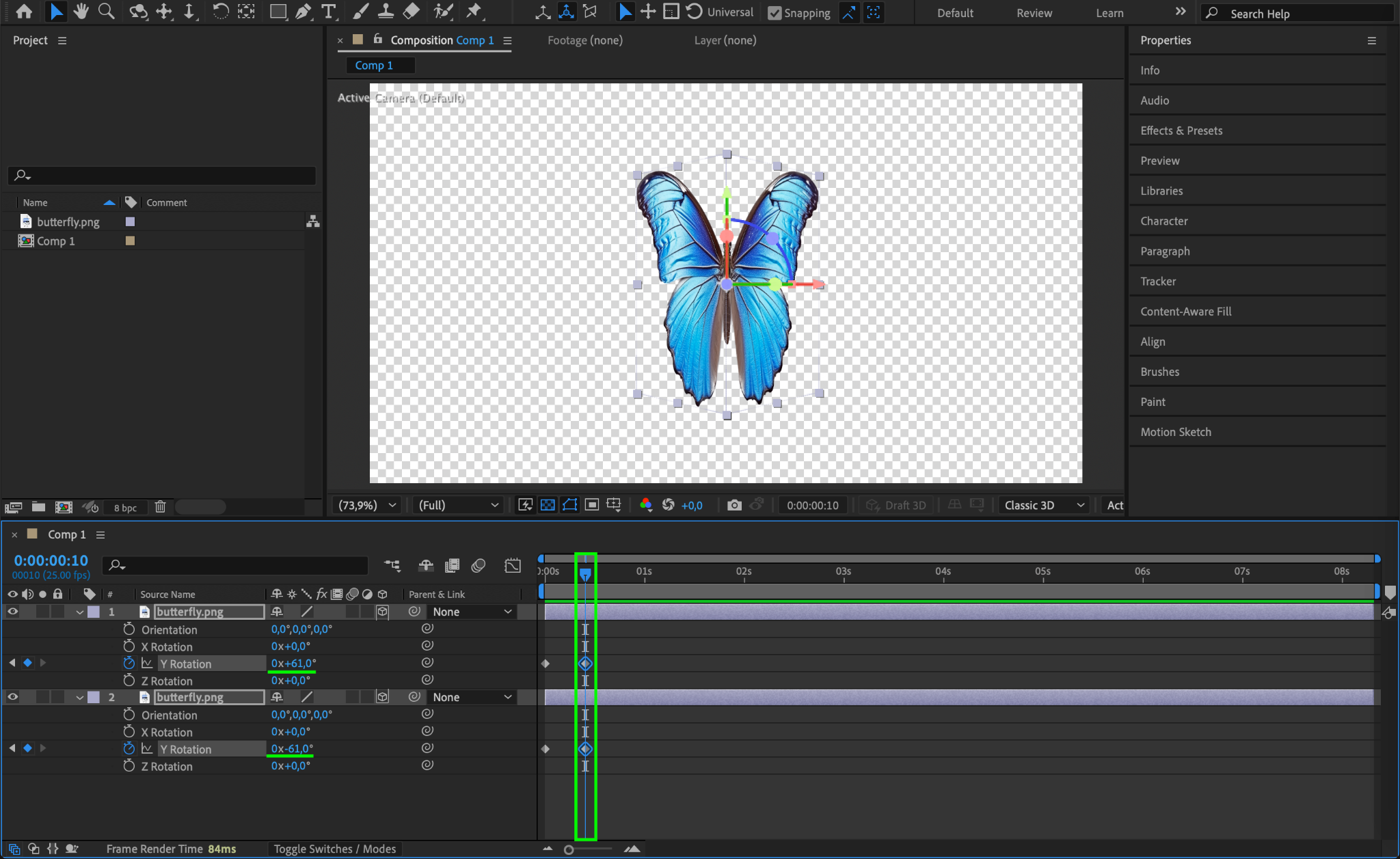Click the timeline zoom slider handle
Viewport: 1400px width, 859px height.
click(x=569, y=849)
